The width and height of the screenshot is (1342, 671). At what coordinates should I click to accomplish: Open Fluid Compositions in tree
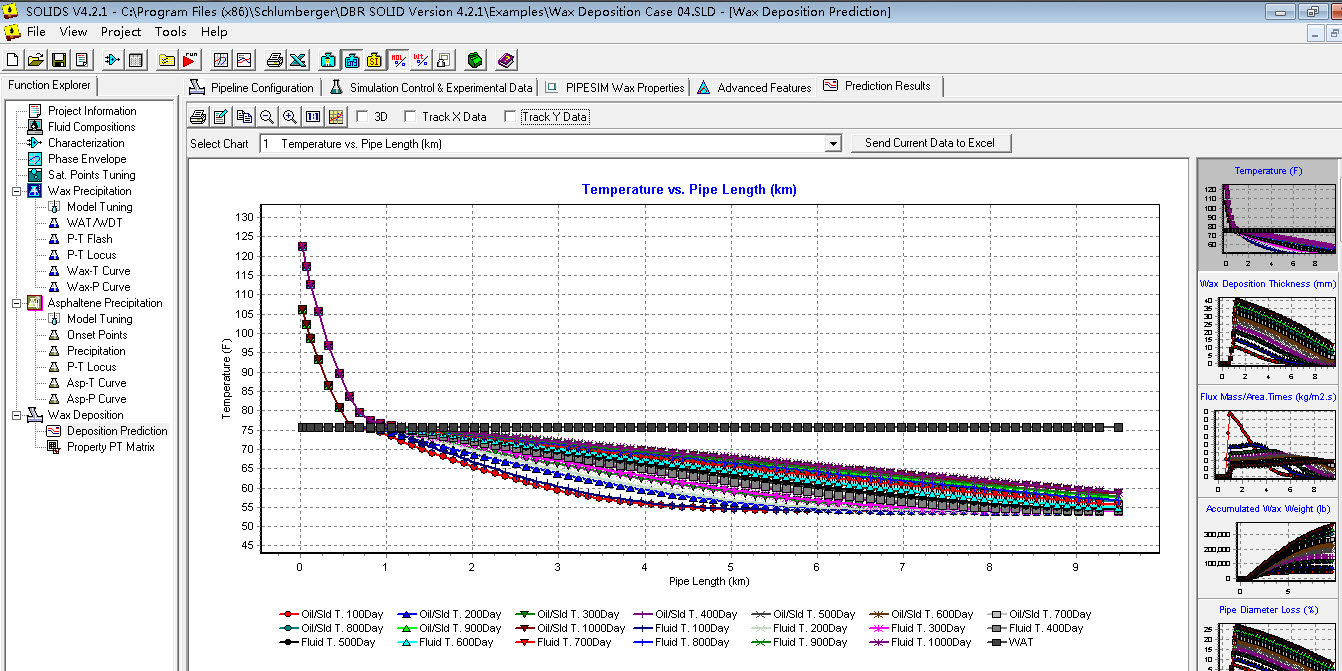tap(91, 127)
